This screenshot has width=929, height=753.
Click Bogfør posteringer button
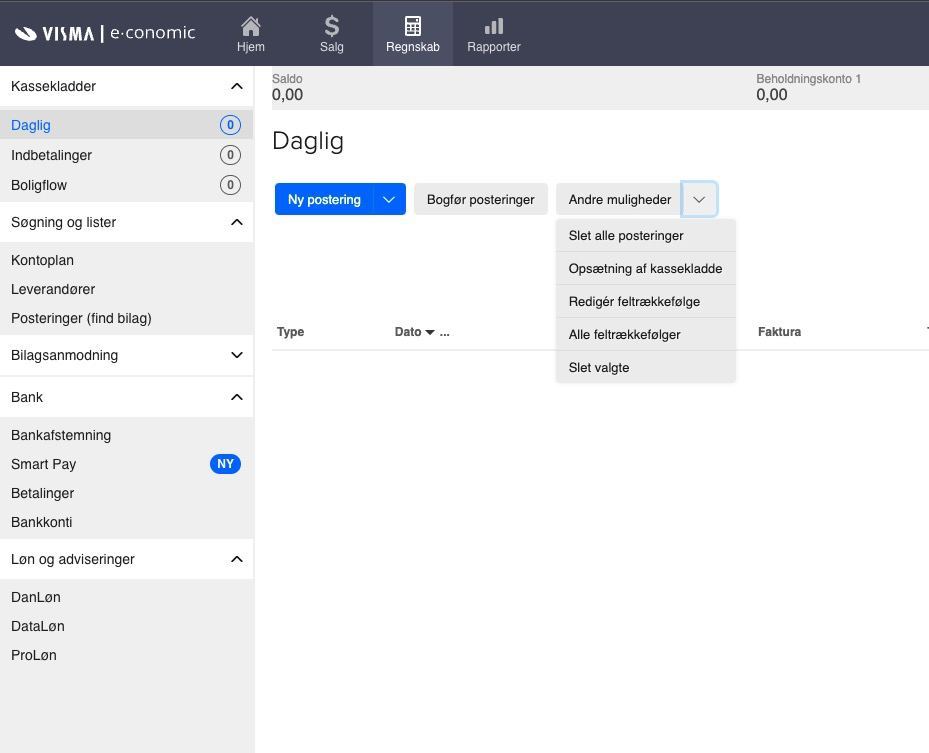coord(480,199)
